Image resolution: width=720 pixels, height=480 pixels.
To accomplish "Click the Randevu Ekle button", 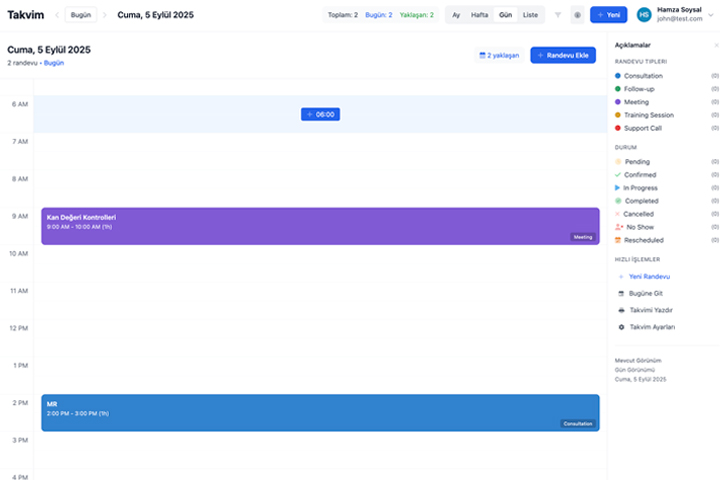I will [x=563, y=55].
